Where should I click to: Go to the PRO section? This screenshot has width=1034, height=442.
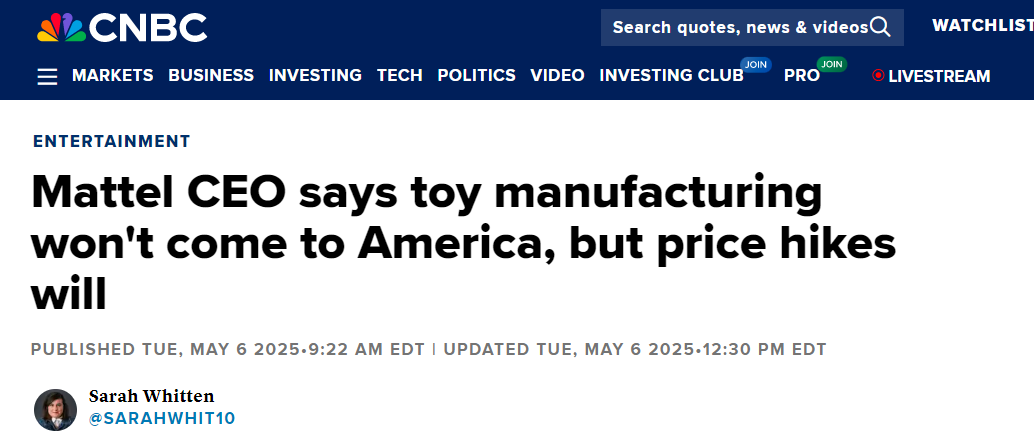801,76
